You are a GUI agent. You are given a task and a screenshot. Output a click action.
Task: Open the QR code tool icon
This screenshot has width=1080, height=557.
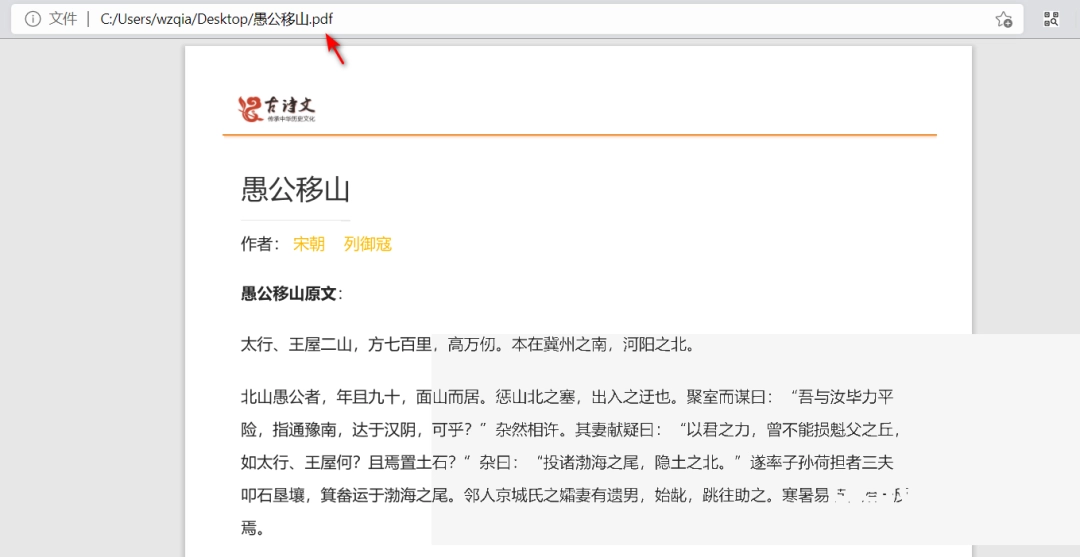click(1051, 19)
